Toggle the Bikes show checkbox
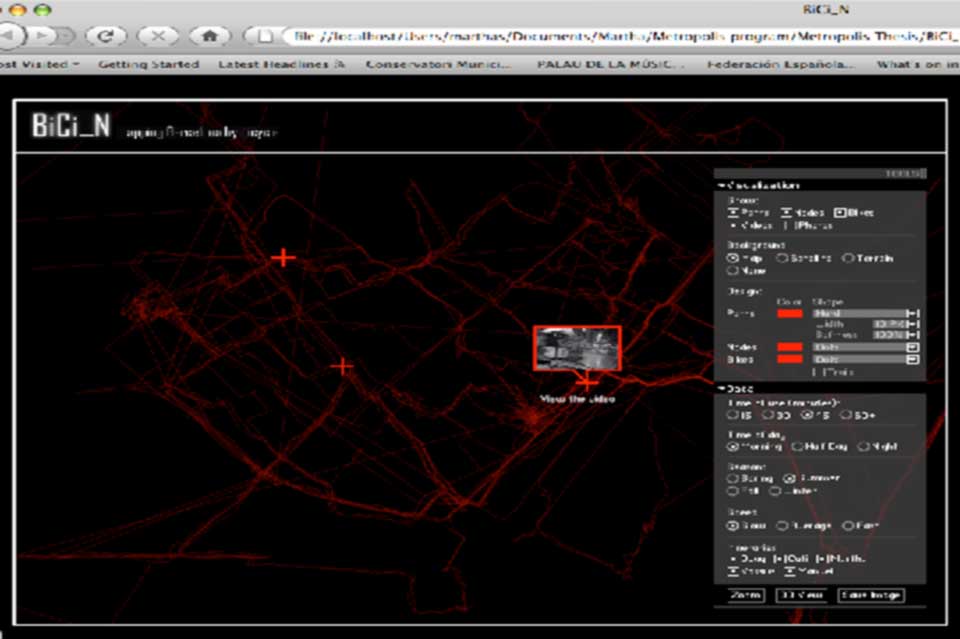 point(840,212)
